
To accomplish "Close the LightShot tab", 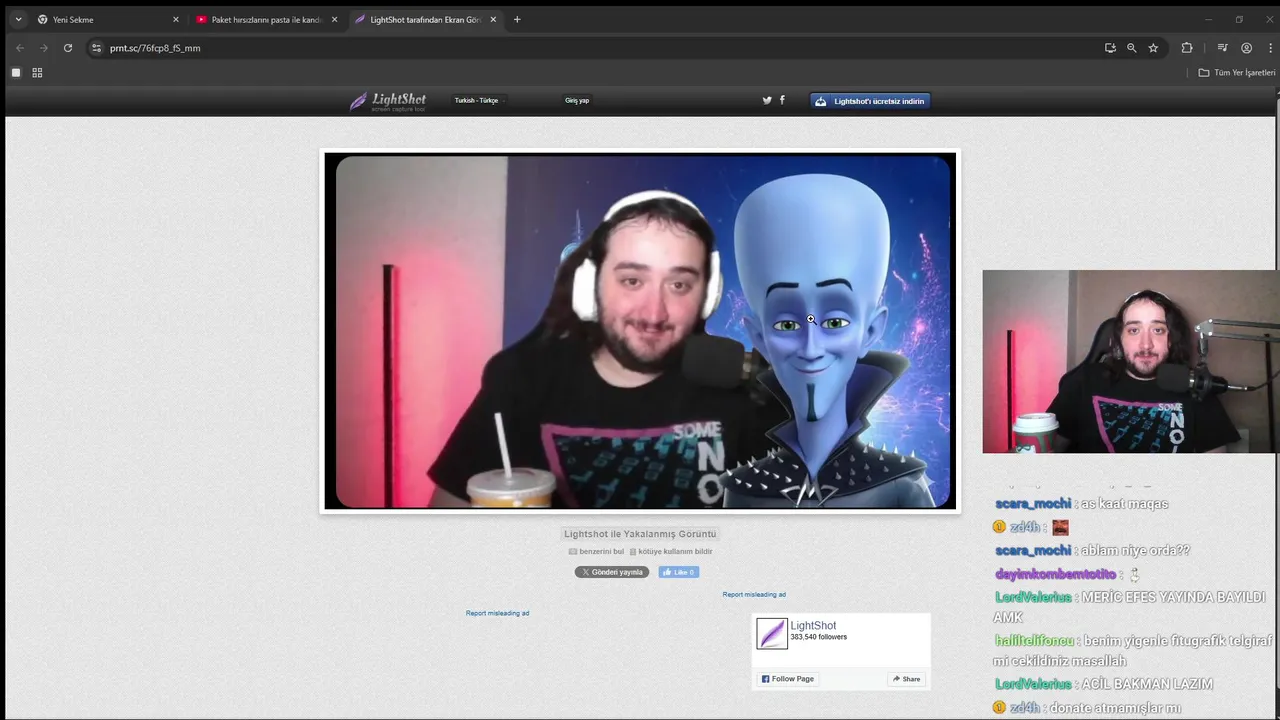I will 493,19.
